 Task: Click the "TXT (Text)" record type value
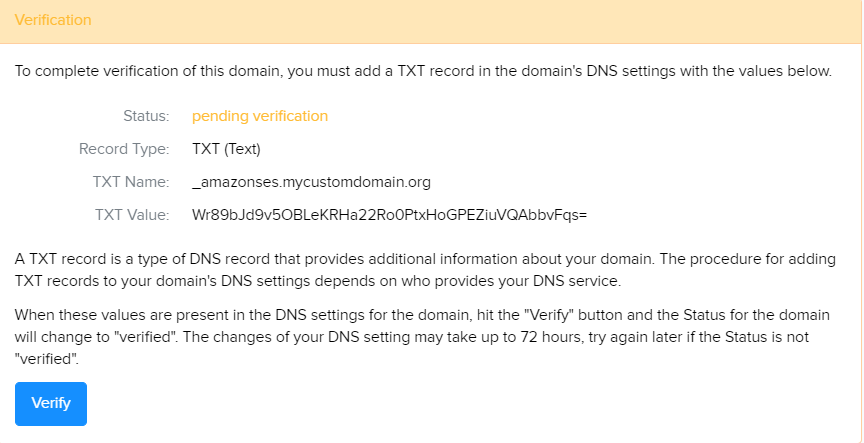[226, 149]
